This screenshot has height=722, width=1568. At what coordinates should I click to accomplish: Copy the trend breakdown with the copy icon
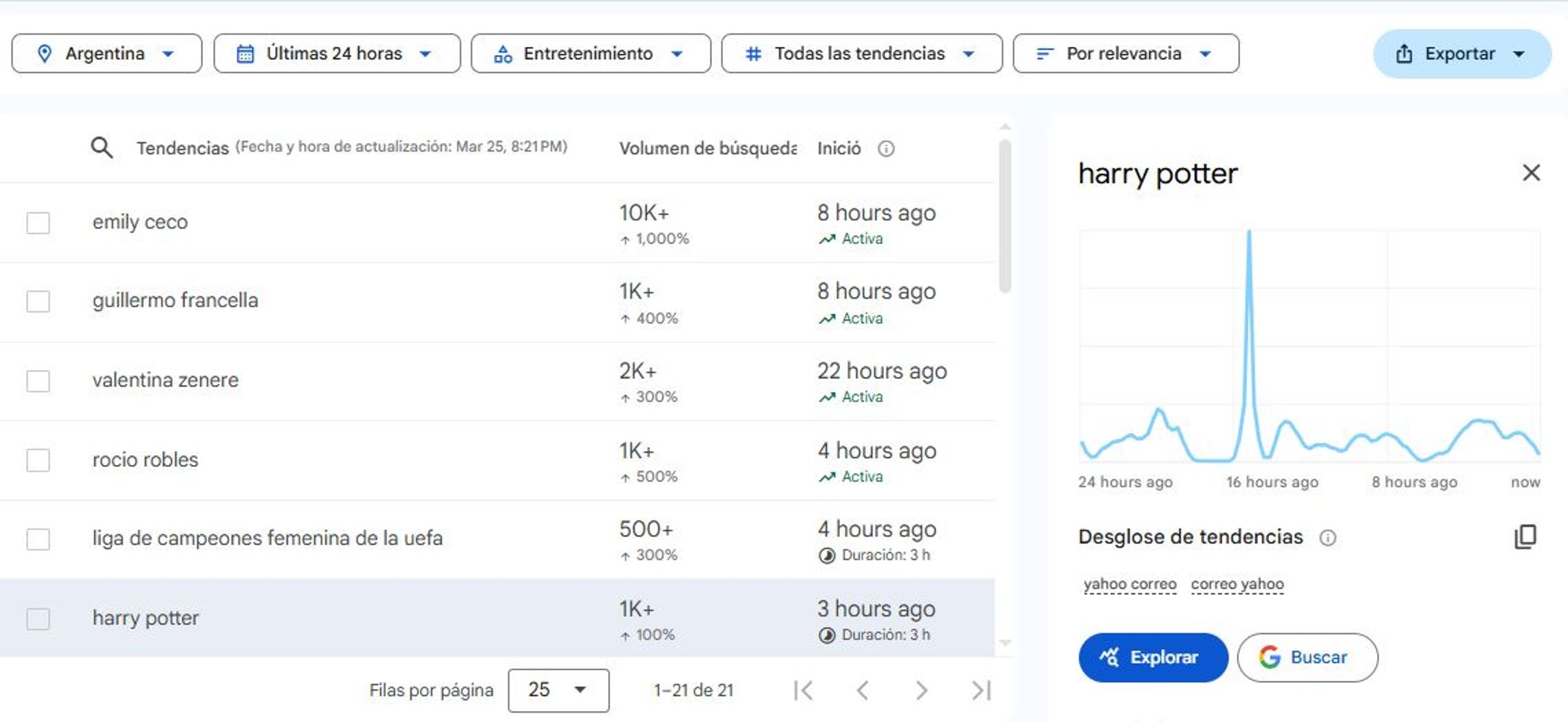click(1525, 536)
